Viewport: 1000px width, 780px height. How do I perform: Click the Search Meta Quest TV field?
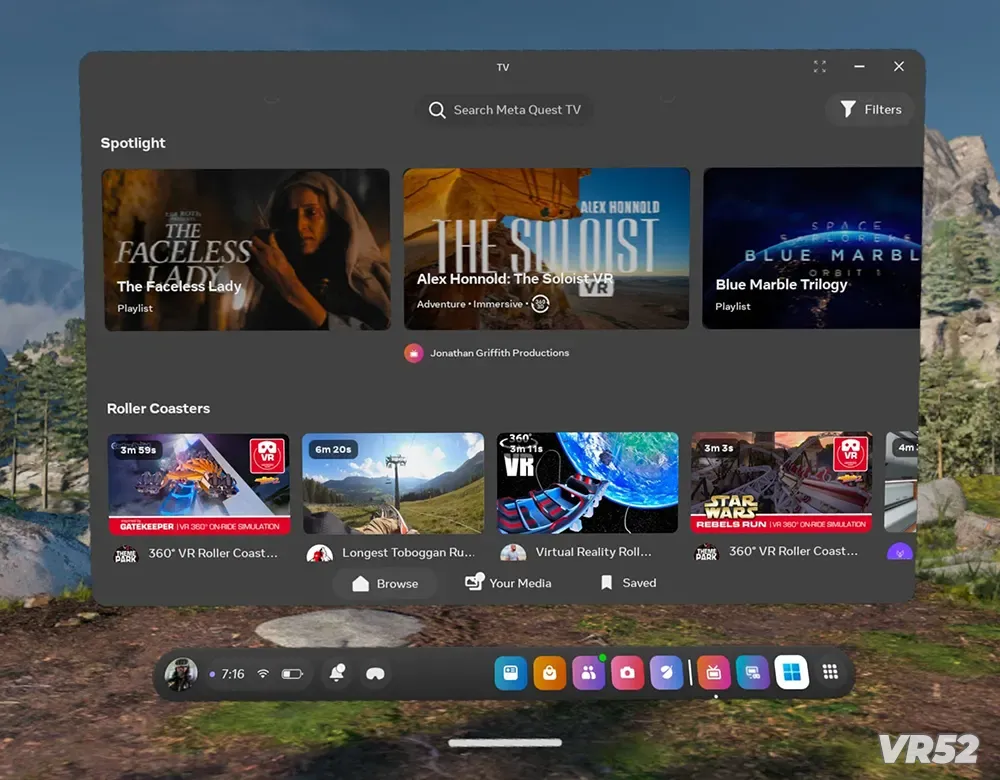504,110
